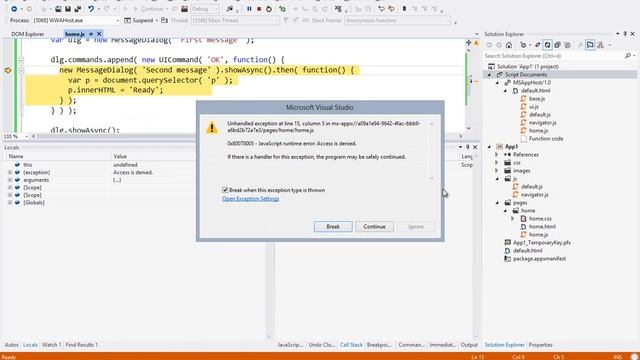Stop debugging with red square icon
Image resolution: width=640 pixels, height=360 pixels.
pos(259,9)
